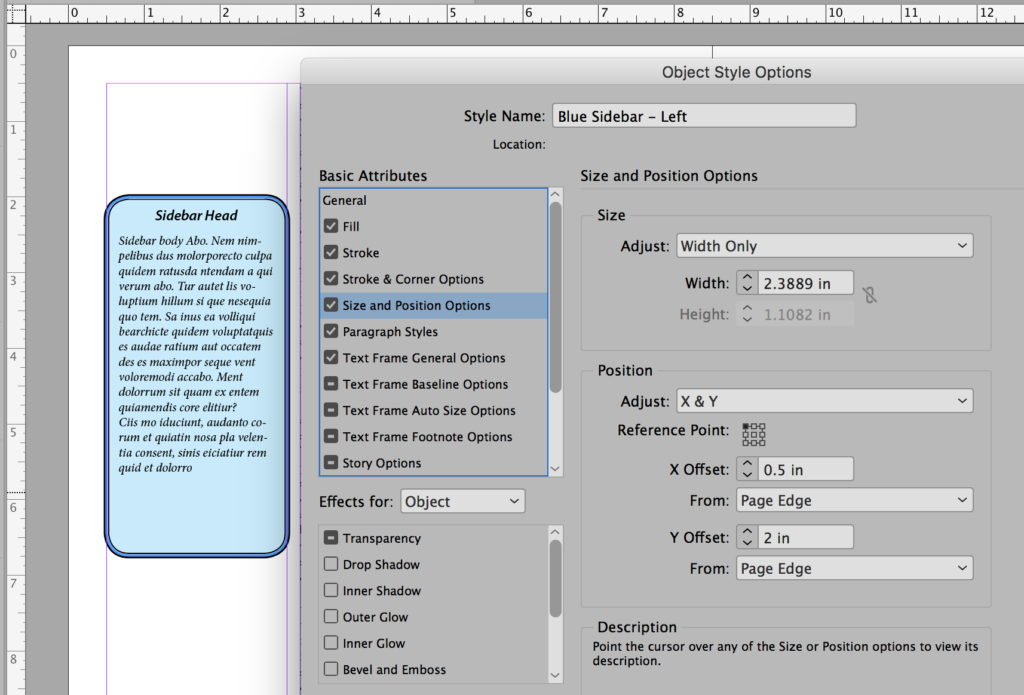Screen dimensions: 1024x695
Task: Increase Width with the up stepper arrow
Action: 747,278
